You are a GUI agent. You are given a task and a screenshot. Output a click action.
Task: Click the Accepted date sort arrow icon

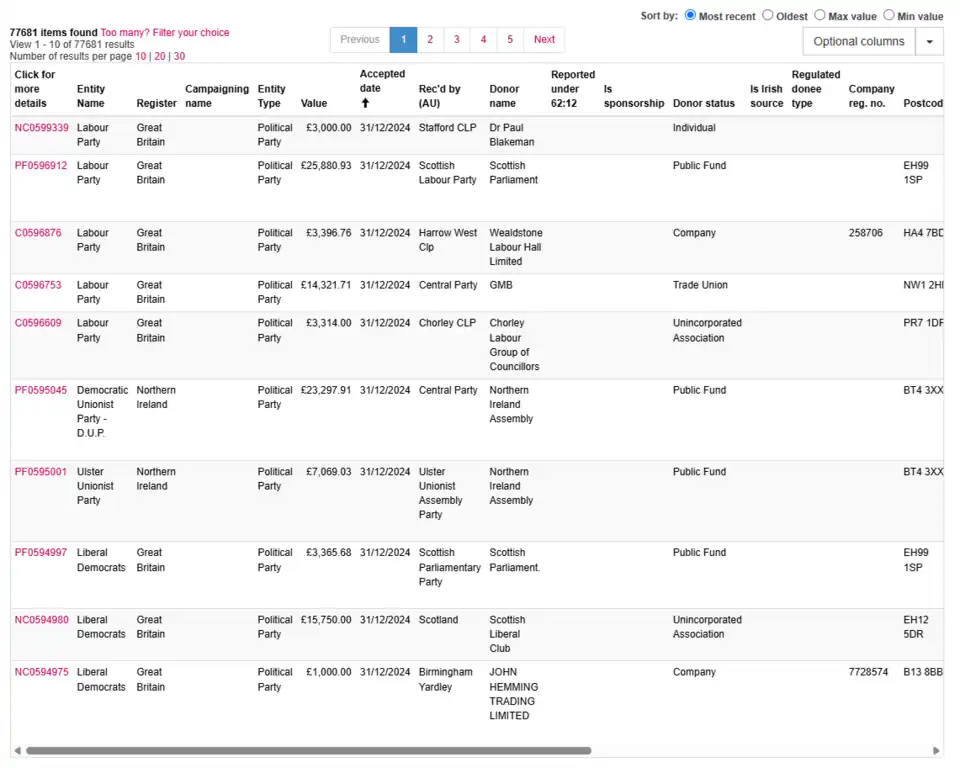tap(365, 103)
